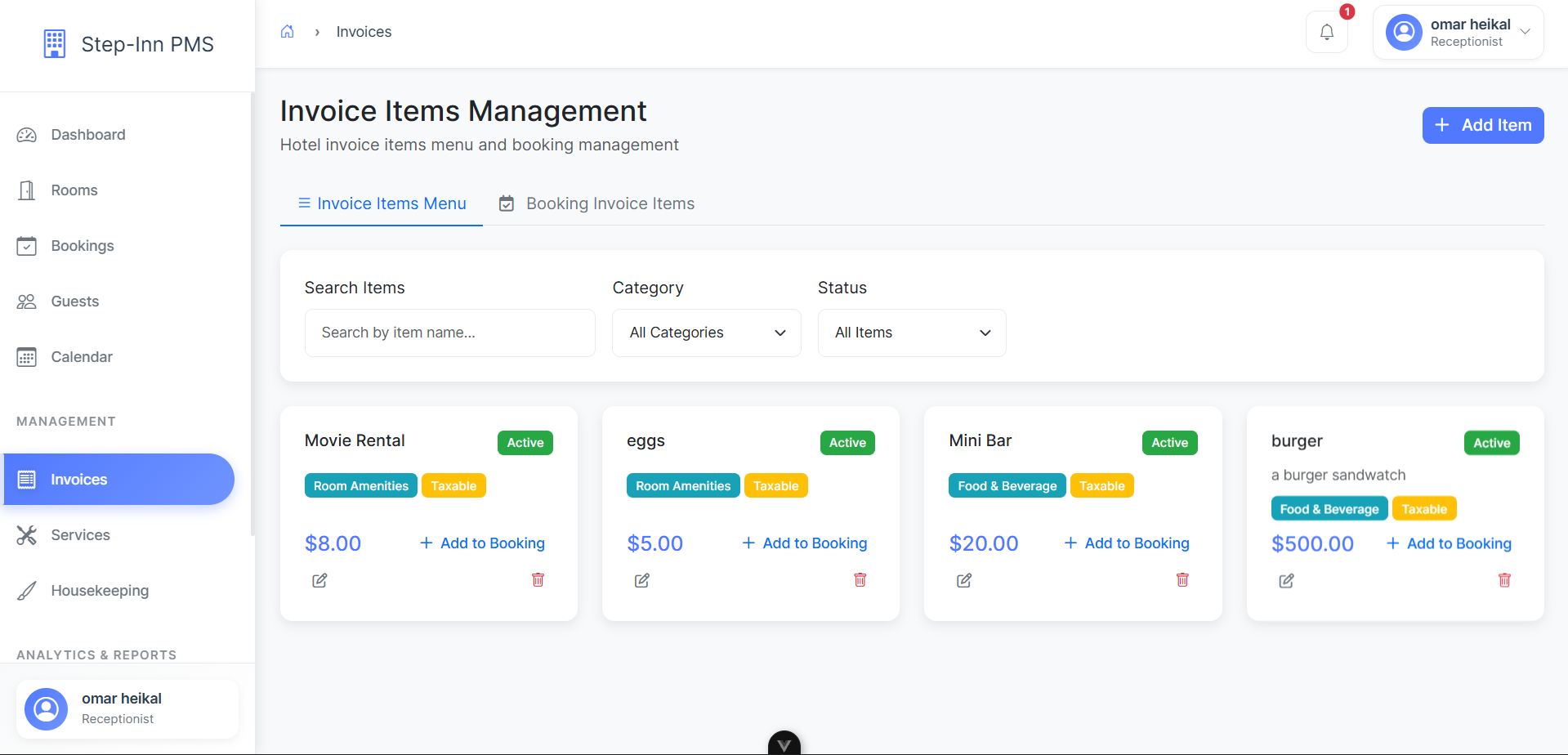The height and width of the screenshot is (755, 1568).
Task: Click the Taxable badge on Mini Bar
Action: [1101, 485]
